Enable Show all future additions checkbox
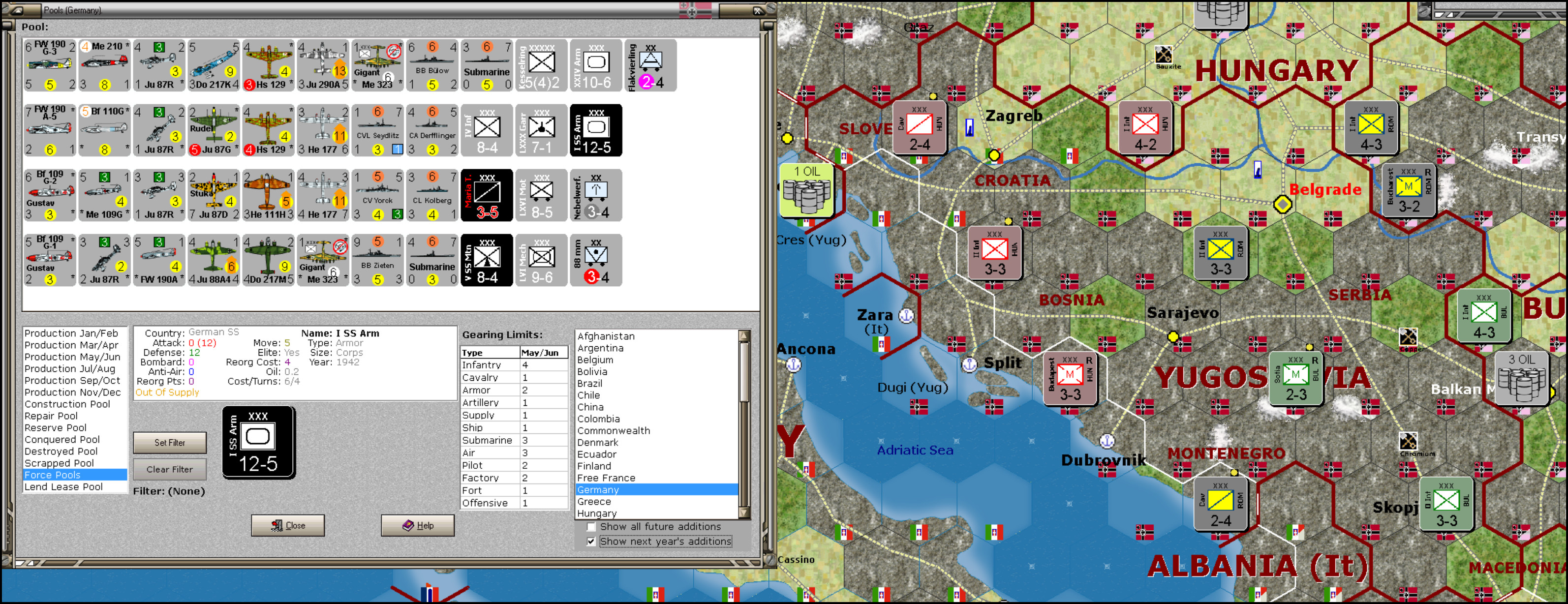Screen dimensions: 1568x604 [590, 527]
